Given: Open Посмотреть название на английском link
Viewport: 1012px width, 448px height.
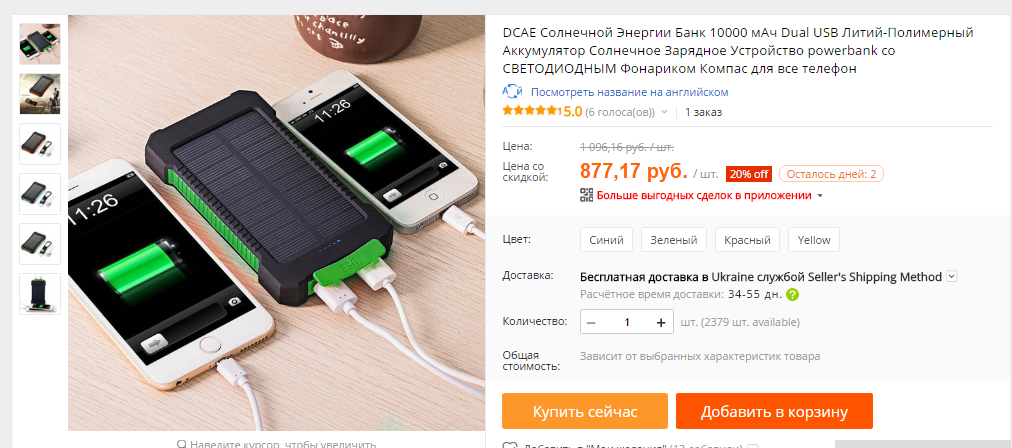Looking at the screenshot, I should pyautogui.click(x=629, y=92).
